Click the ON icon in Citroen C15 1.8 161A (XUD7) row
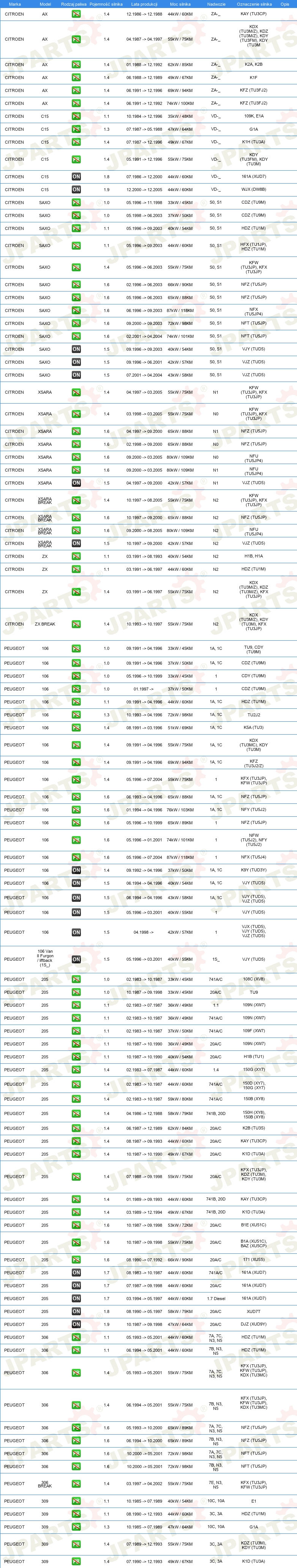297x1568 pixels. coord(76,176)
